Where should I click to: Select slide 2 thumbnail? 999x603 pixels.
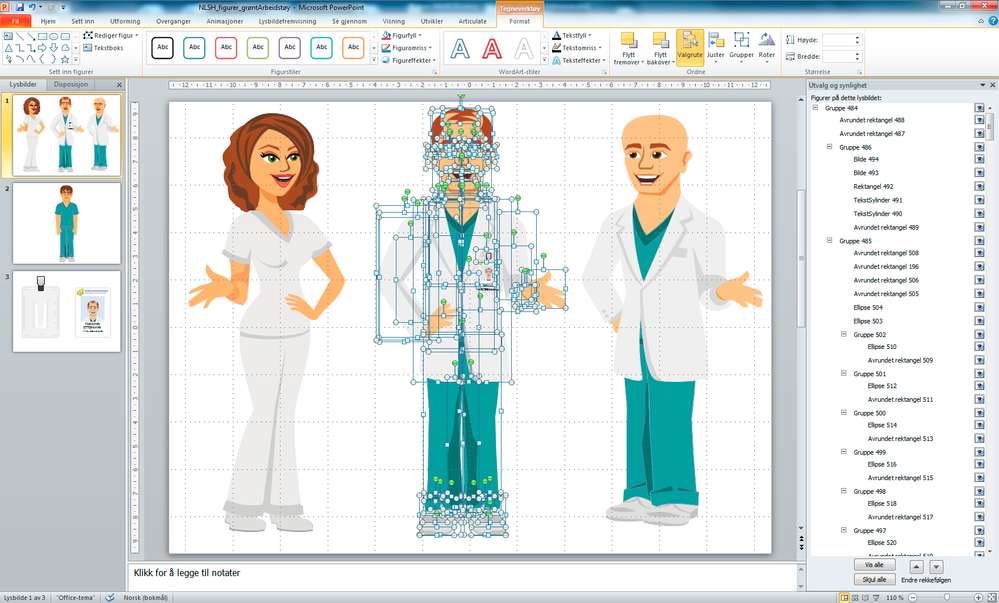pos(66,222)
